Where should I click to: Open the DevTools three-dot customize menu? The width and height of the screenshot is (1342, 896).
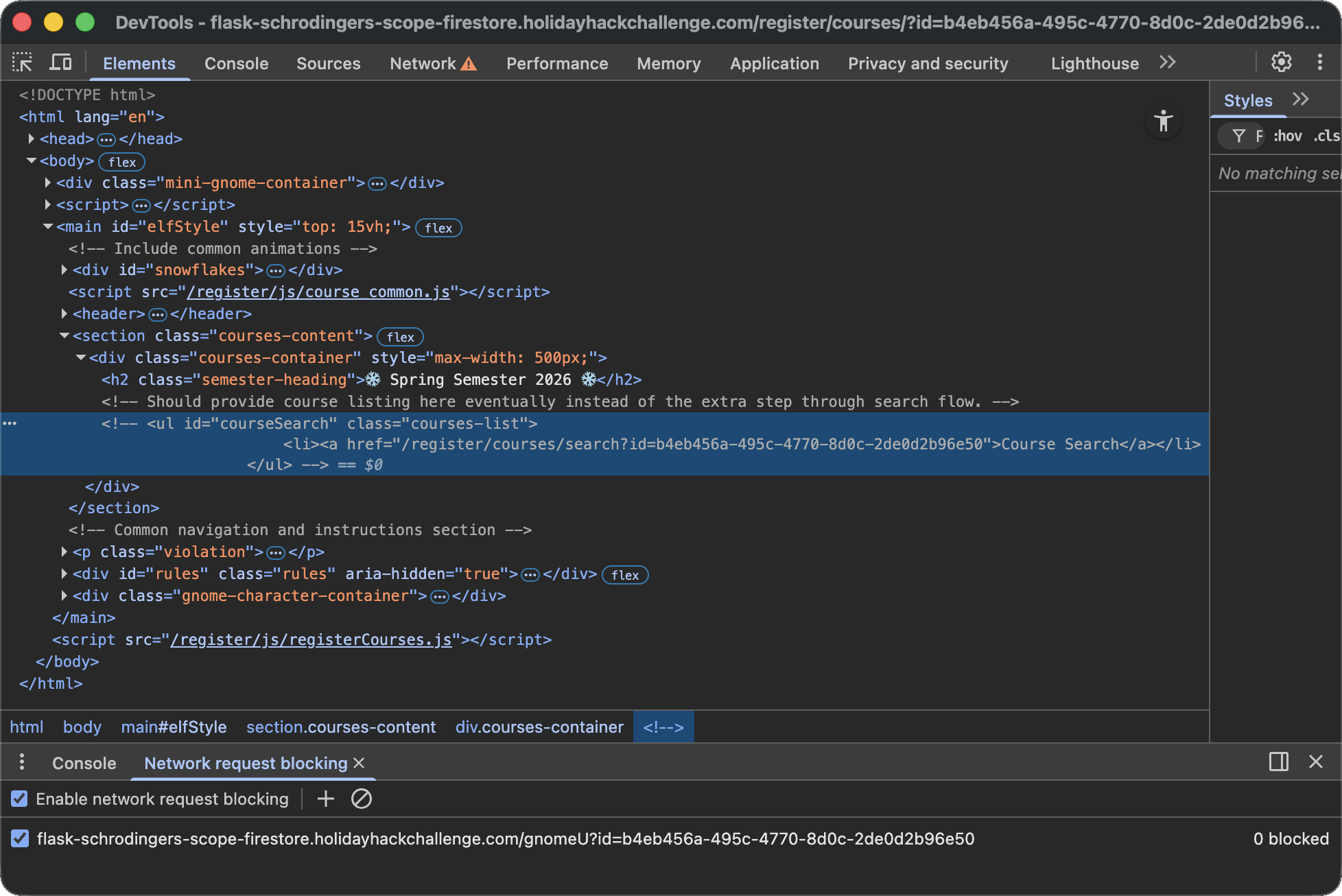coord(1319,62)
